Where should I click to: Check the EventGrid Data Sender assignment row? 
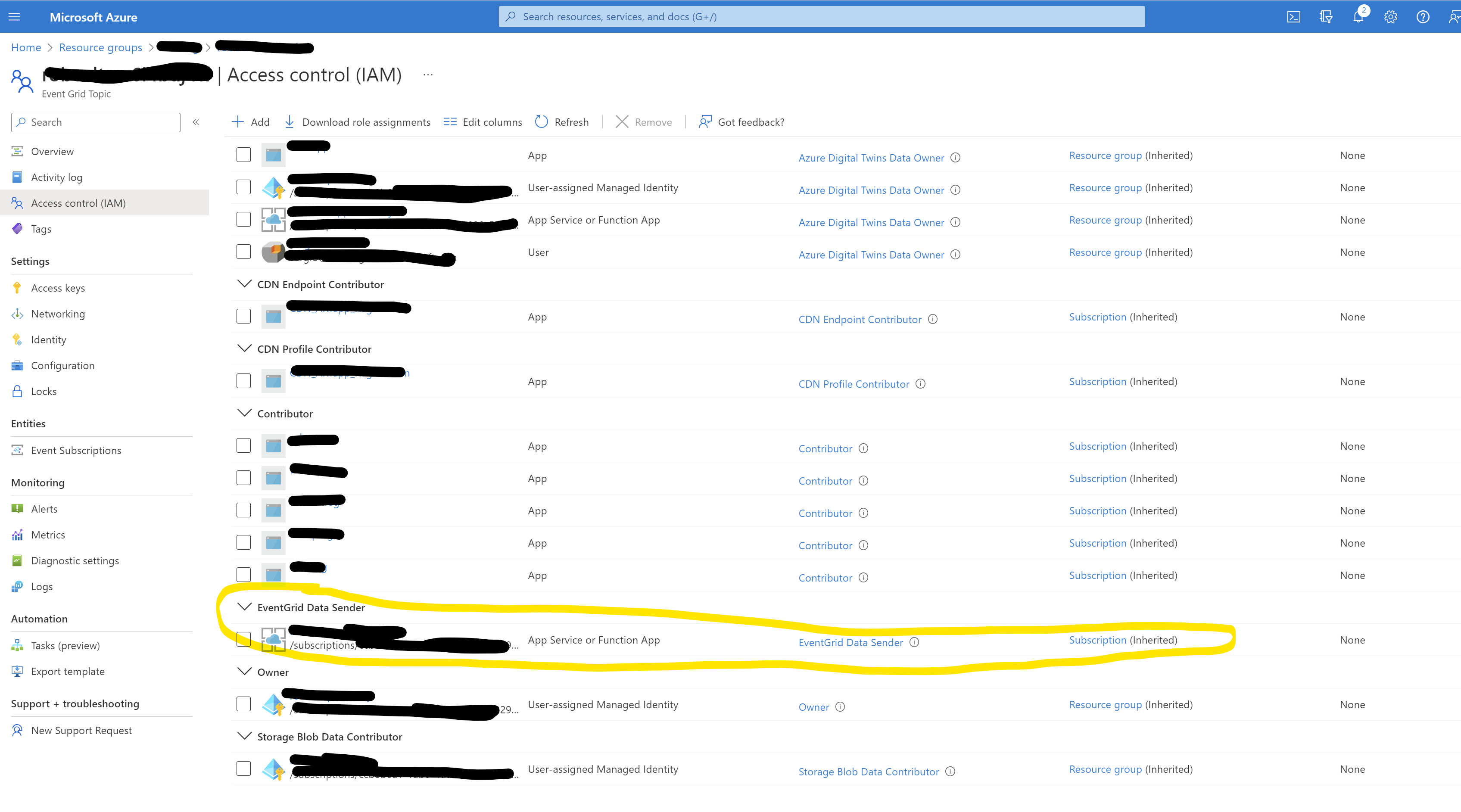coord(243,639)
